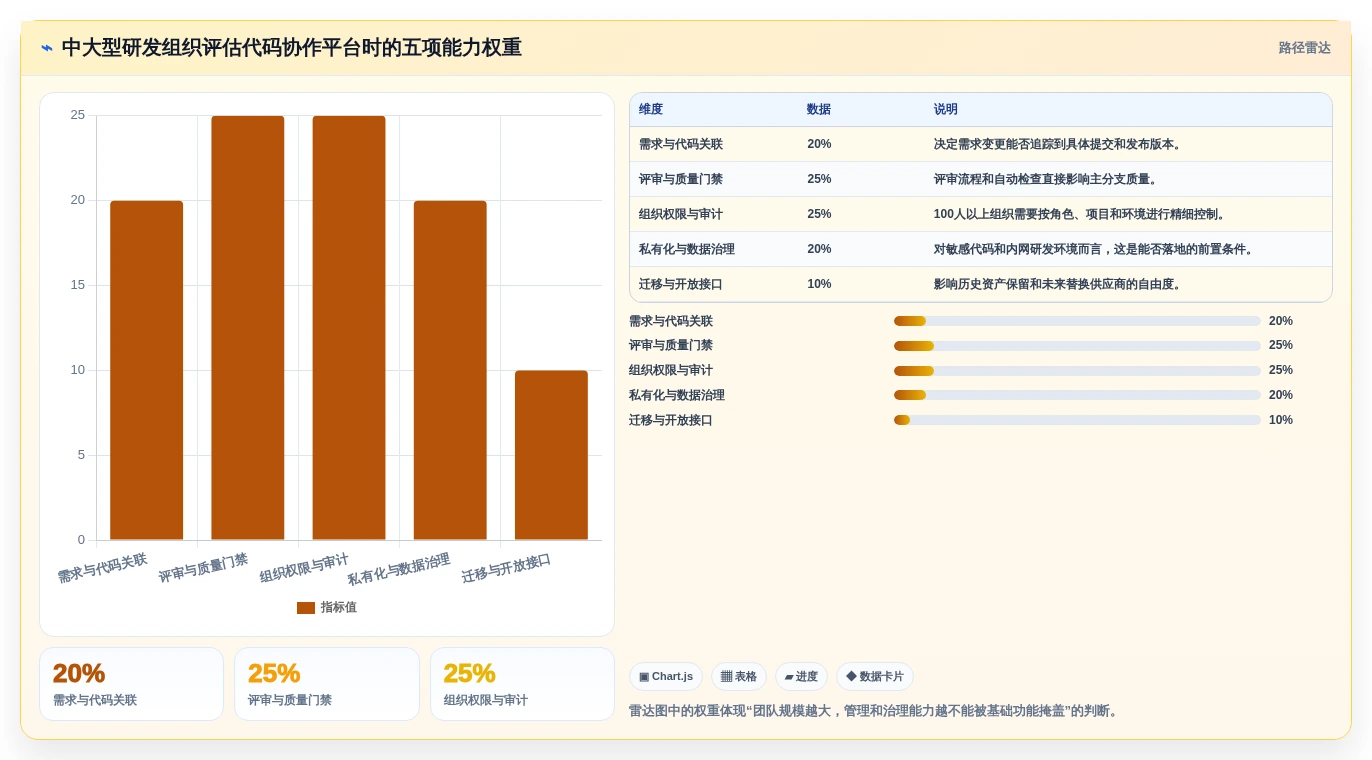1372x760 pixels.
Task: Toggle the 指标值 legend swatch
Action: coord(306,608)
